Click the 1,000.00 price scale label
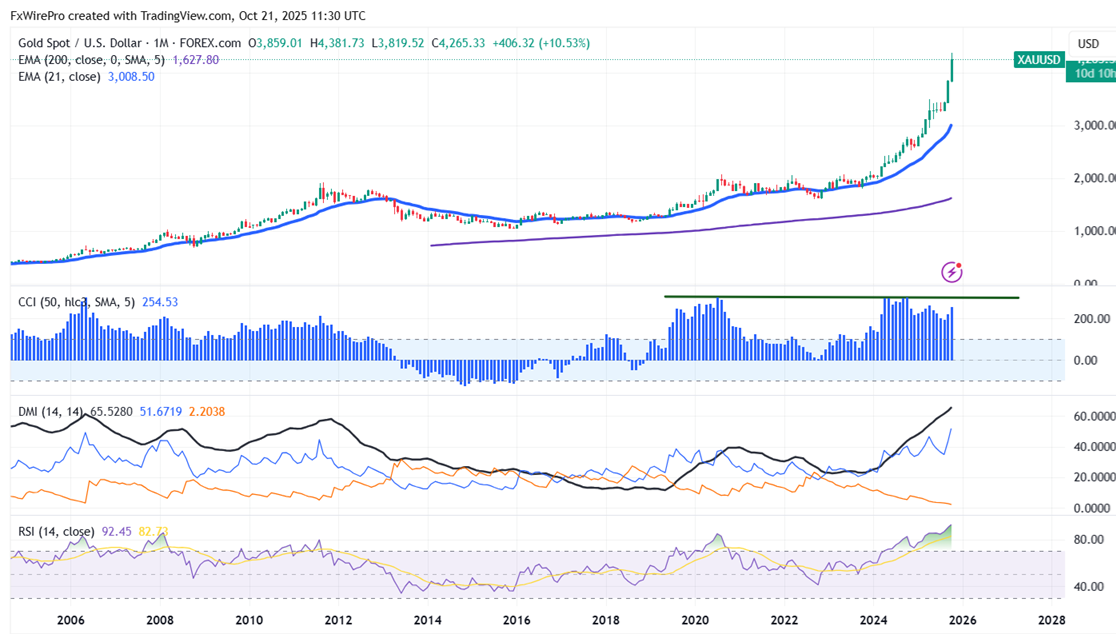1116x634 pixels. [x=1095, y=231]
